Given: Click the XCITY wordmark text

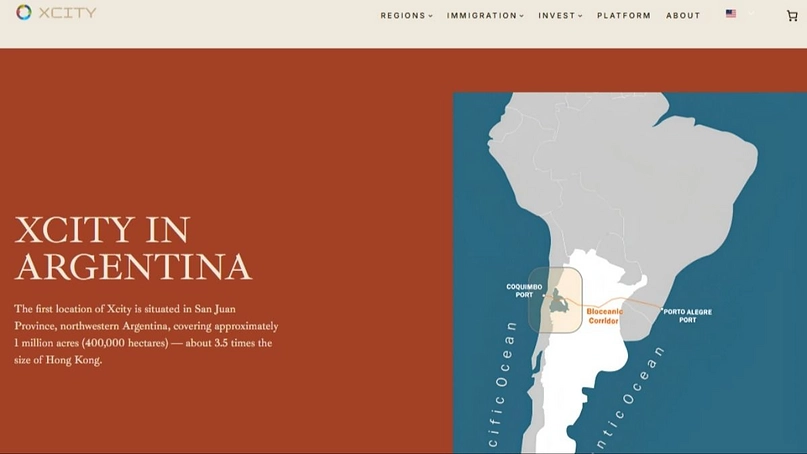Looking at the screenshot, I should [x=67, y=13].
